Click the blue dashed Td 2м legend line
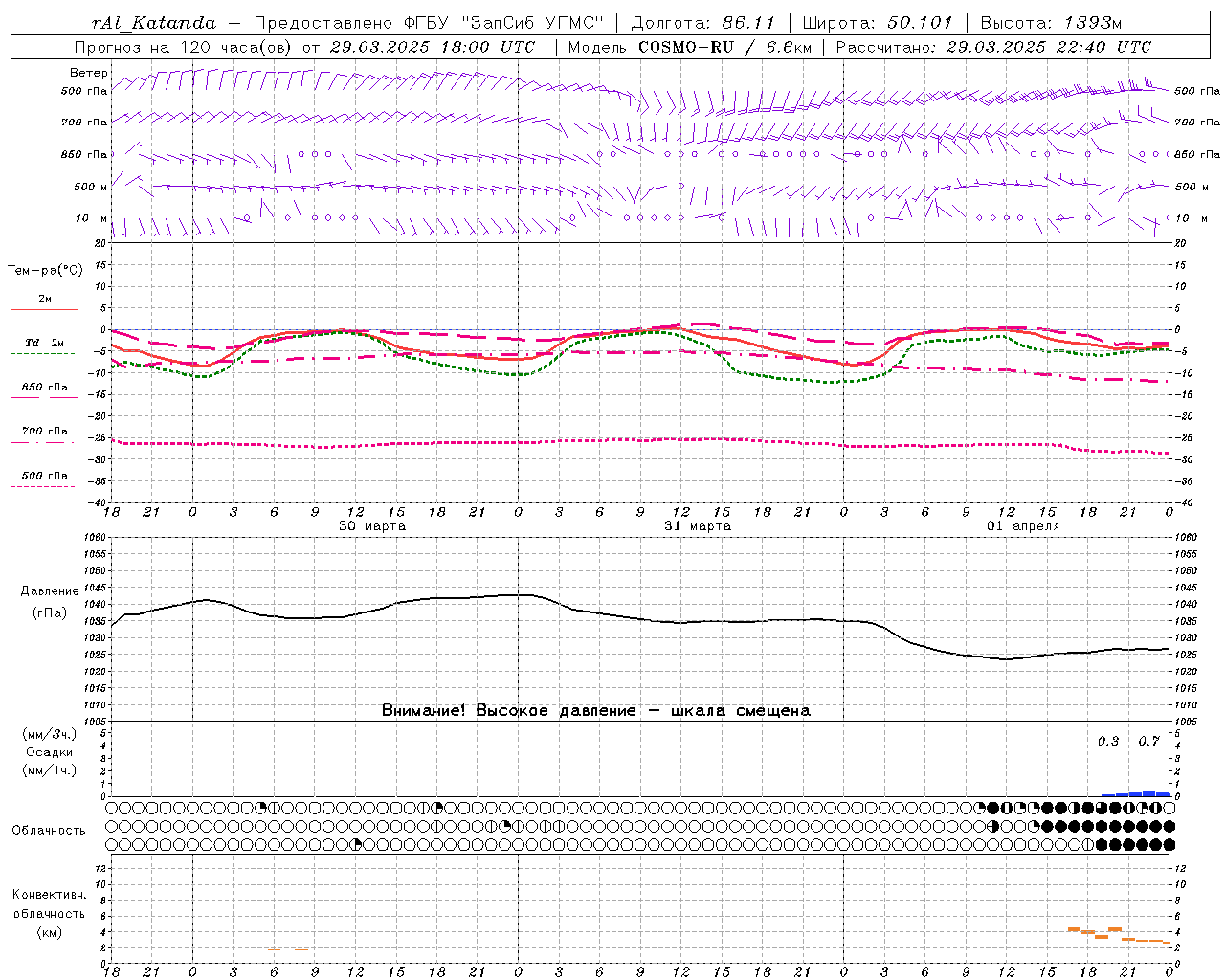The width and height of the screenshot is (1225, 980). point(42,354)
